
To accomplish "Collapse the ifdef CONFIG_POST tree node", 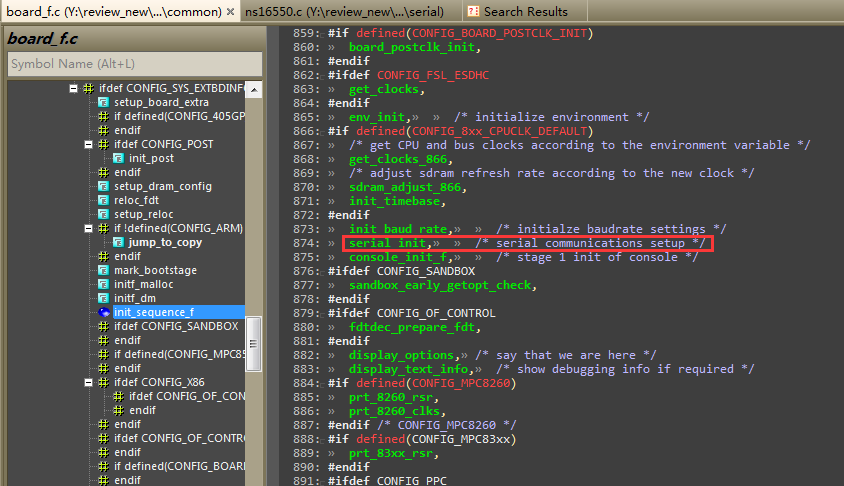I will tap(89, 144).
